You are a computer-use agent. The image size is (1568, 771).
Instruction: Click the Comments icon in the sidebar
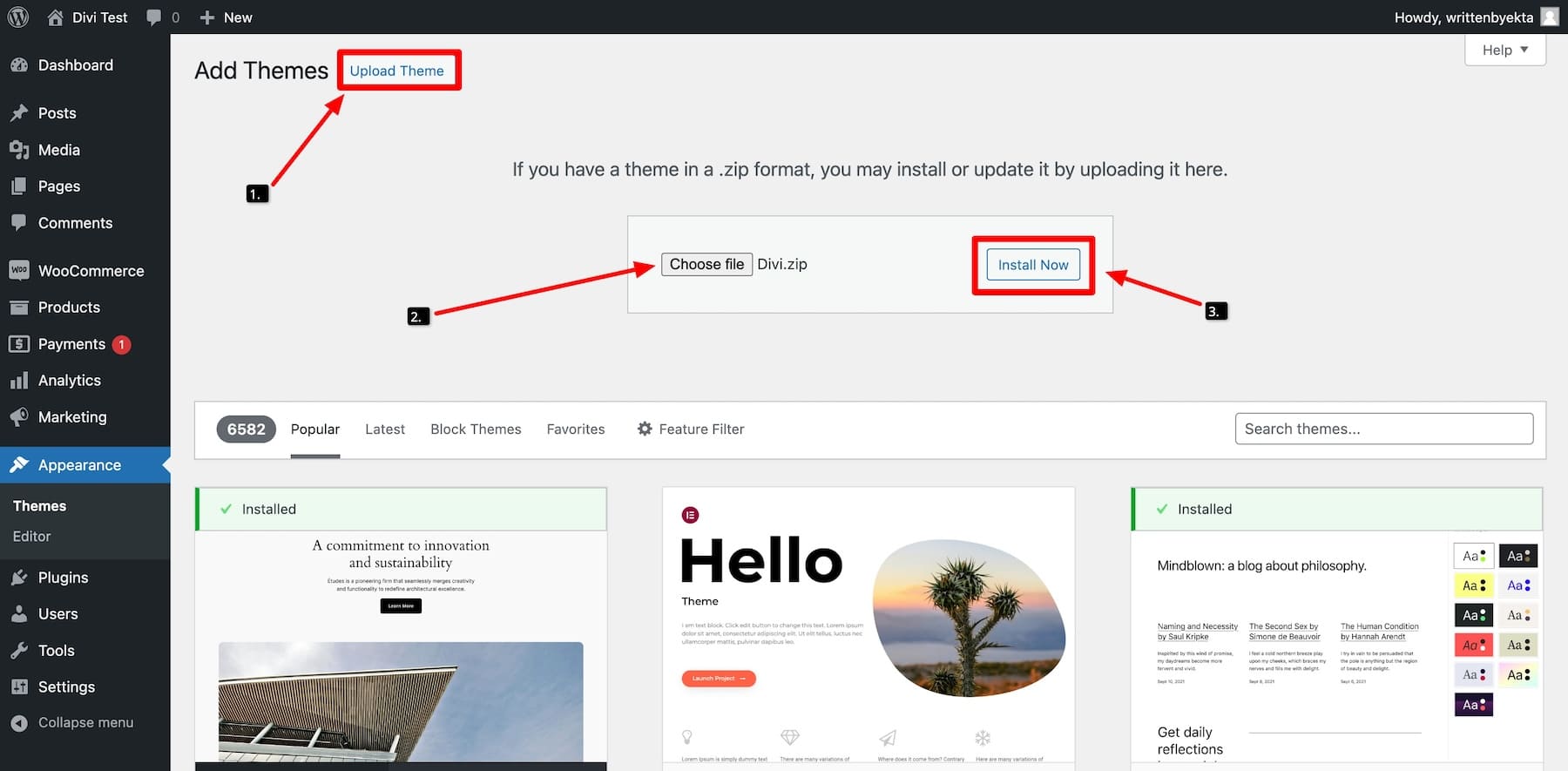click(x=19, y=222)
